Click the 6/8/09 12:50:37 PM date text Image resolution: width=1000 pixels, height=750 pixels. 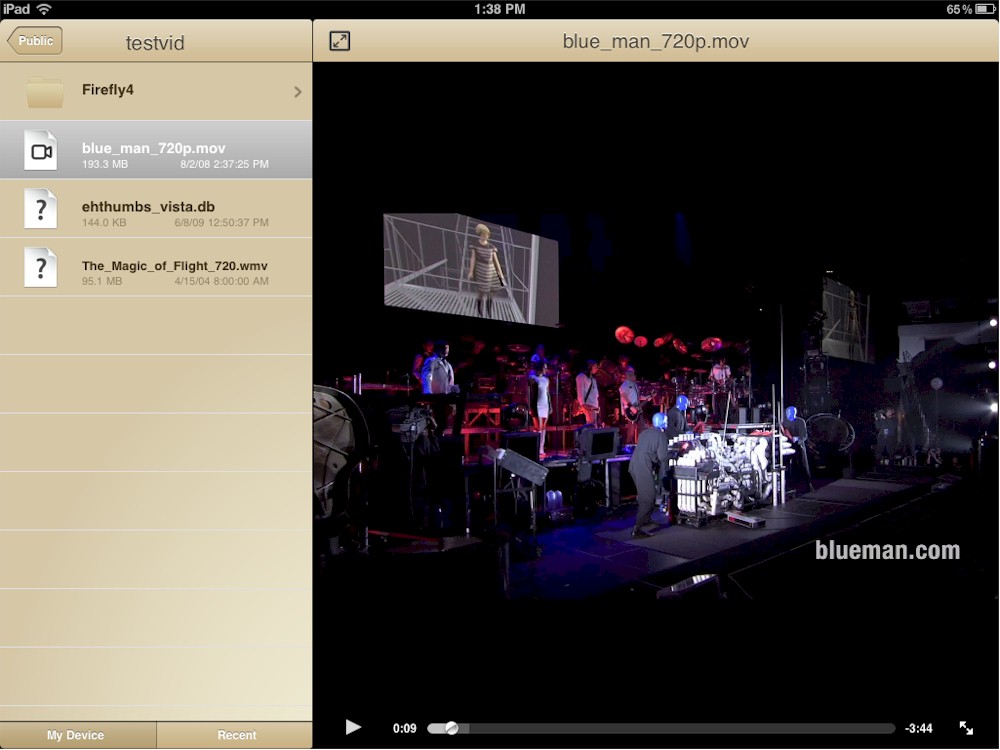[x=221, y=223]
